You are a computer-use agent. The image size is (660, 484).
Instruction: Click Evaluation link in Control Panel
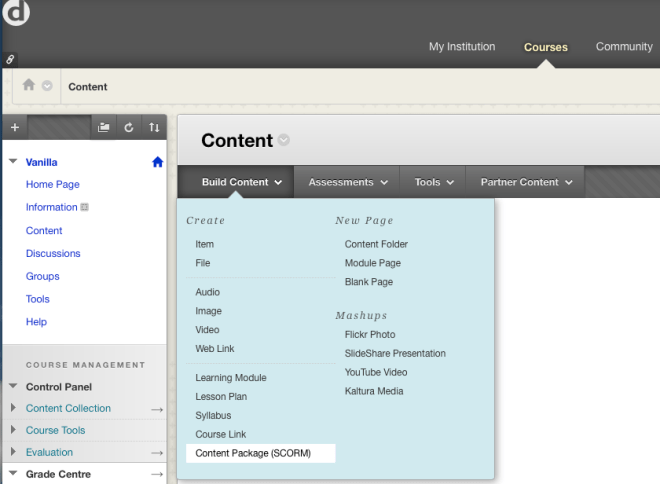pyautogui.click(x=49, y=452)
